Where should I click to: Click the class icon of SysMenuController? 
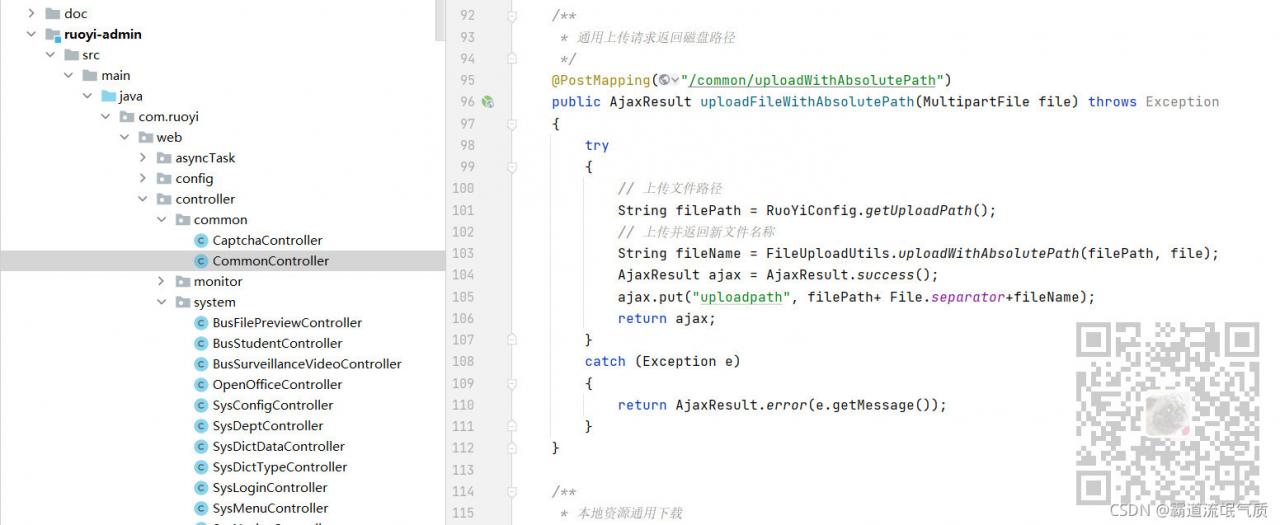point(201,508)
